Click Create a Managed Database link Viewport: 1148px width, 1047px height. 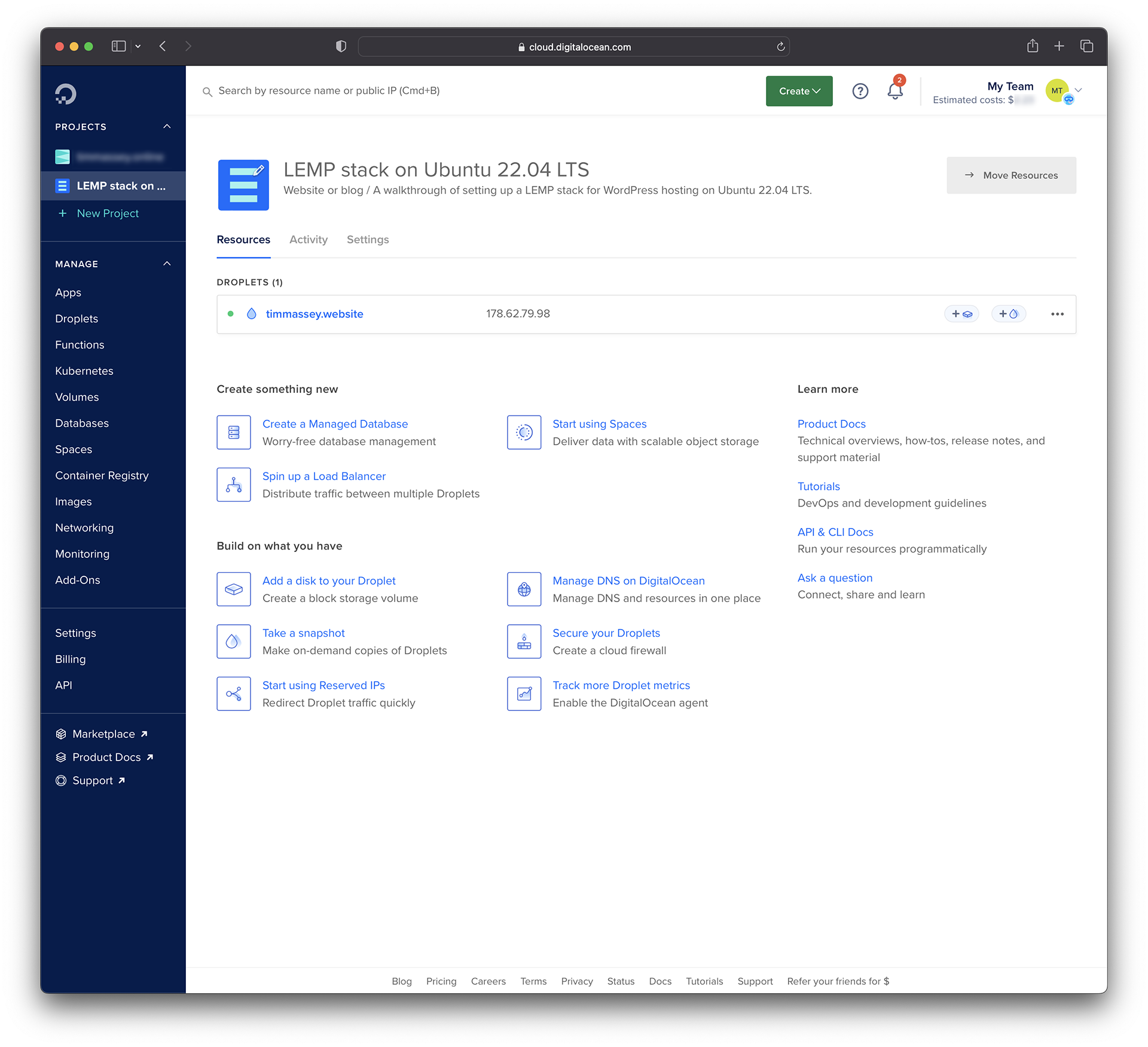335,424
